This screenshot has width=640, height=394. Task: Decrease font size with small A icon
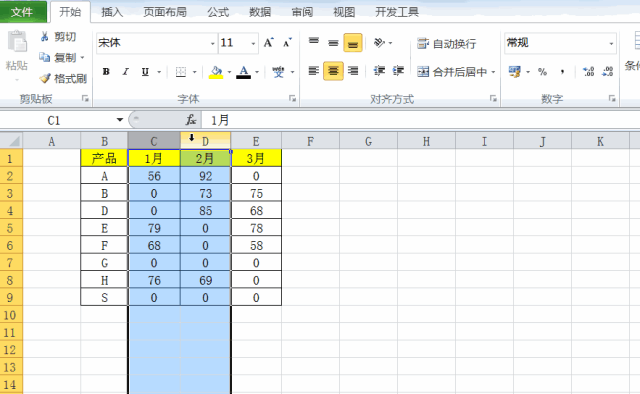click(287, 42)
